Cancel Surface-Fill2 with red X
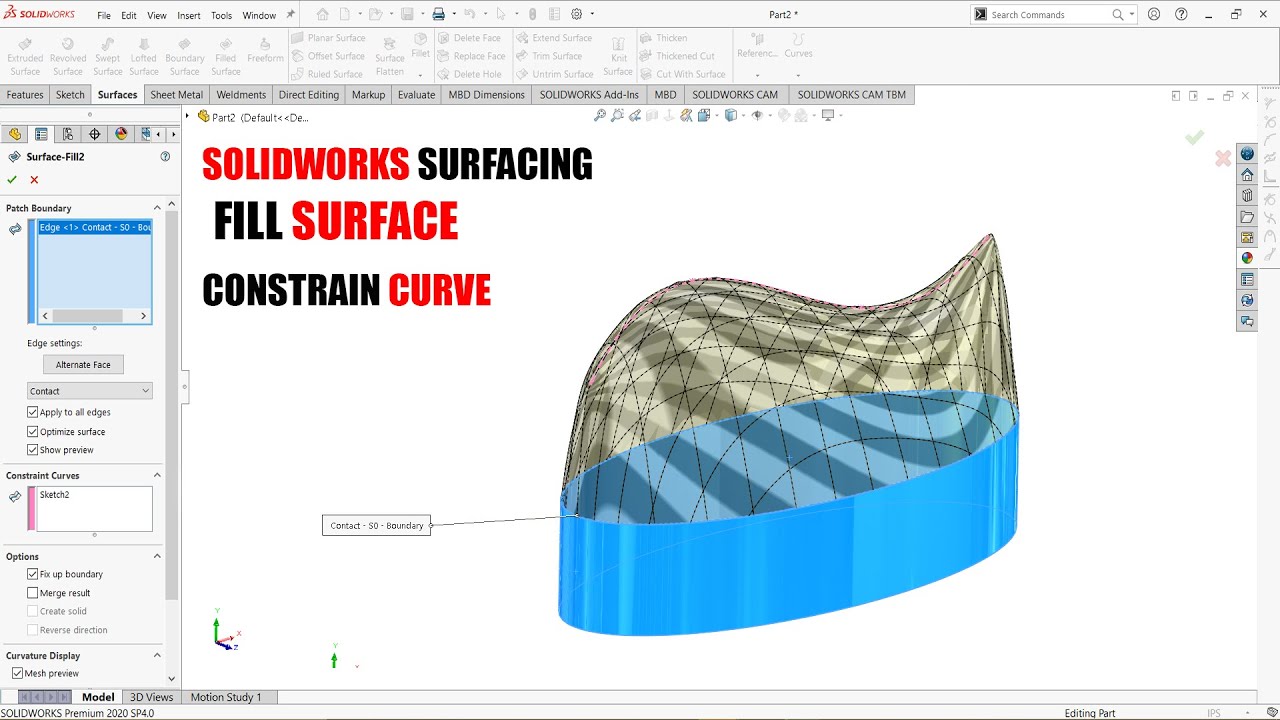Viewport: 1280px width, 720px height. coord(34,180)
